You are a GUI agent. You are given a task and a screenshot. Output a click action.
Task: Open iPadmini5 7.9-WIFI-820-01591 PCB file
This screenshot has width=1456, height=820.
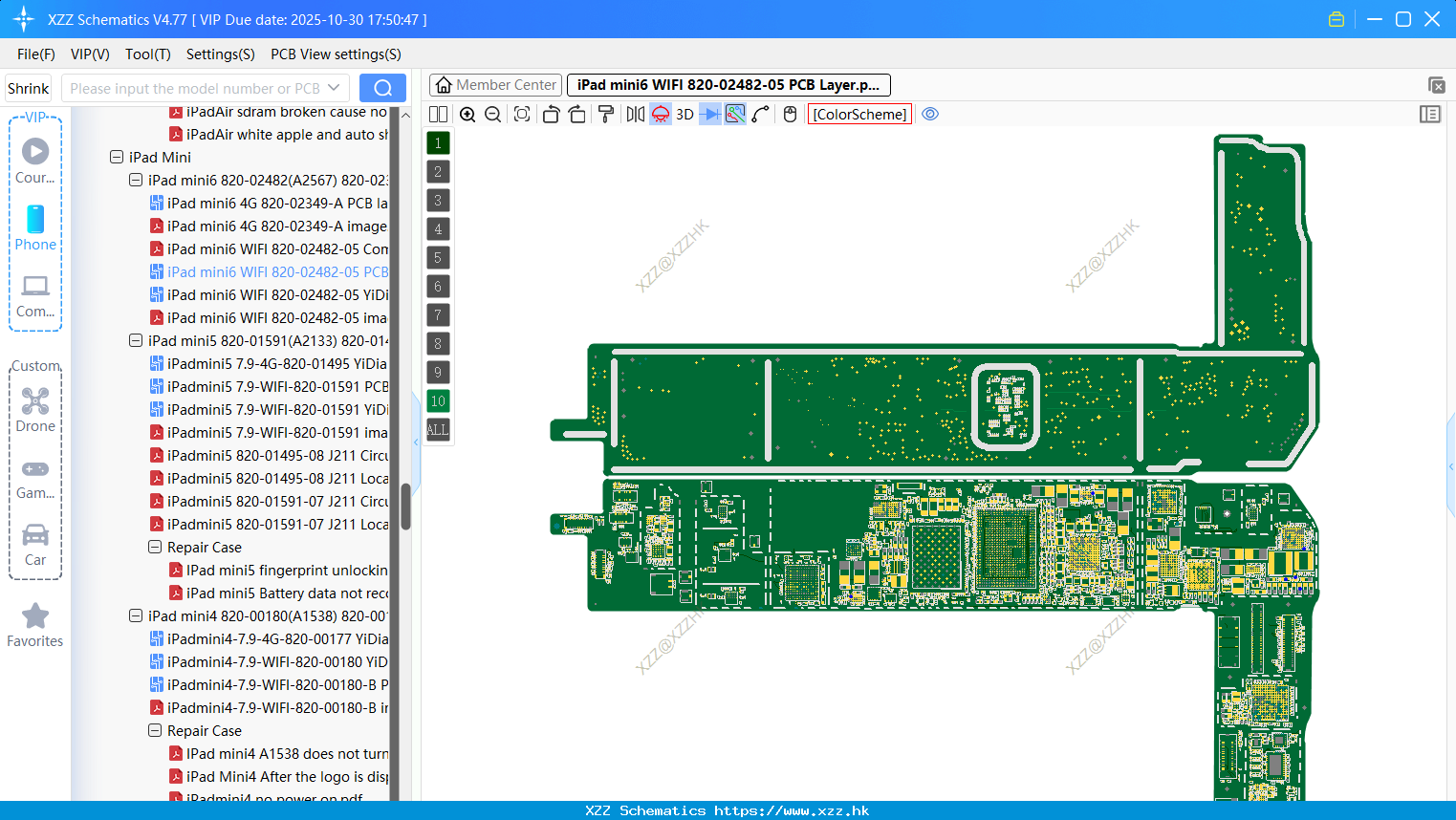click(x=269, y=386)
